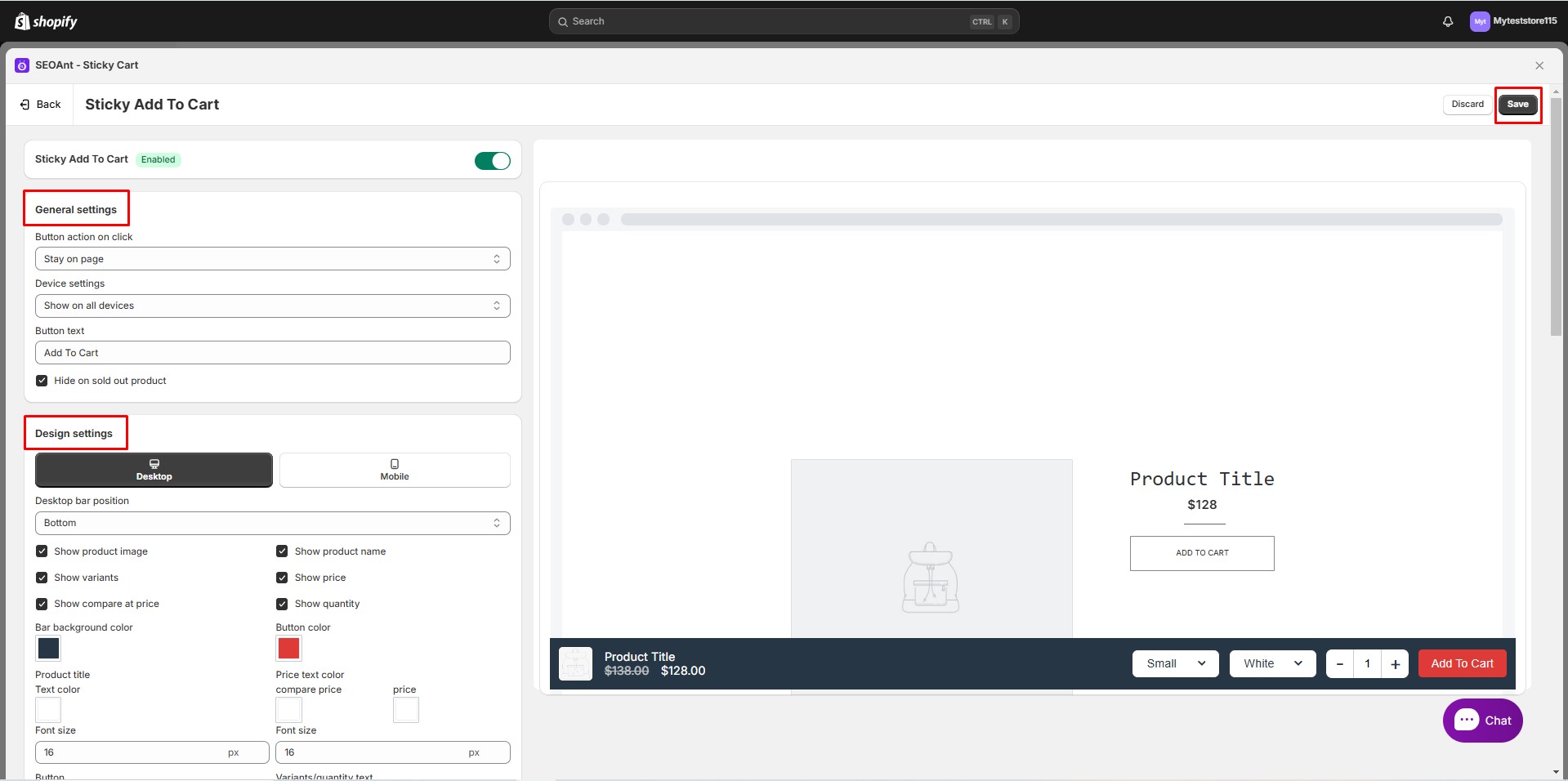Uncheck Hide on sold out product
This screenshot has height=781, width=1568.
42,380
